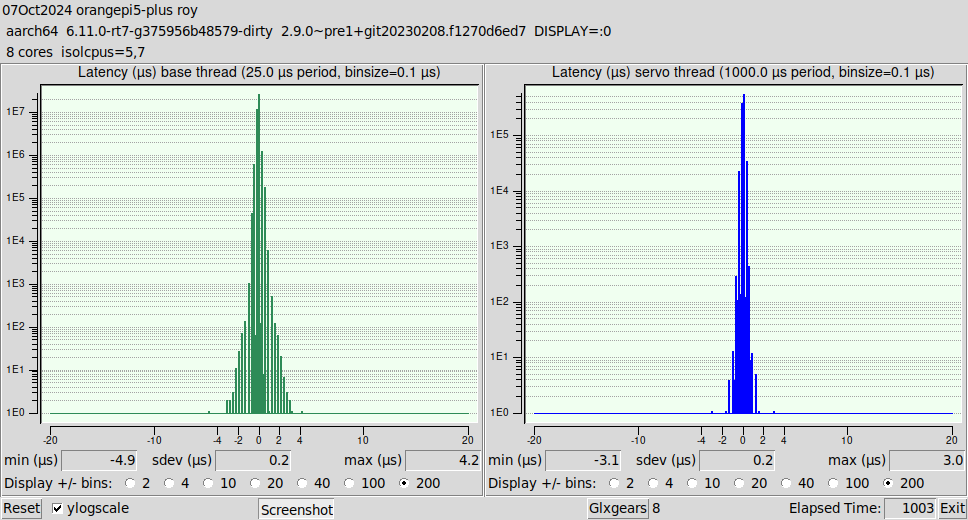Viewport: 968px width, 520px height.
Task: Click the Exit button
Action: (952, 508)
